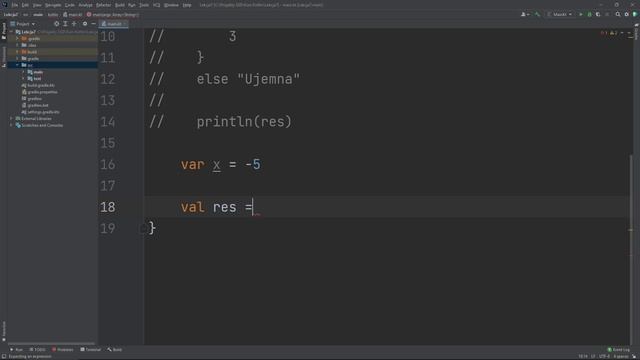
Task: Open the Navigate menu
Action: pyautogui.click(x=53, y=5)
